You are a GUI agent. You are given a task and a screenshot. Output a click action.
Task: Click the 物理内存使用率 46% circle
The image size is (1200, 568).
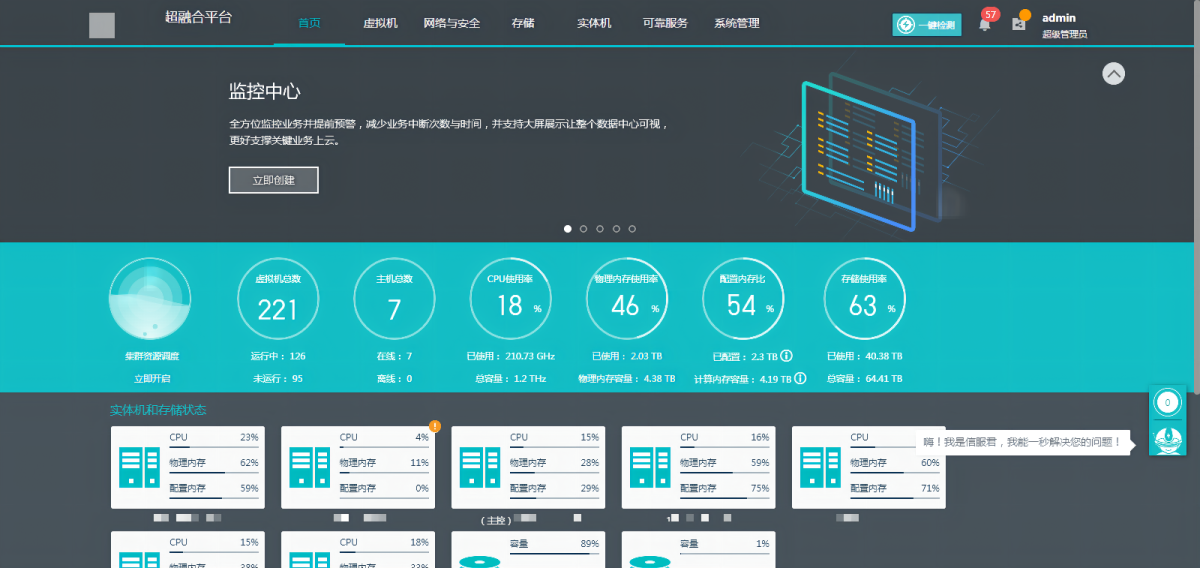point(627,299)
